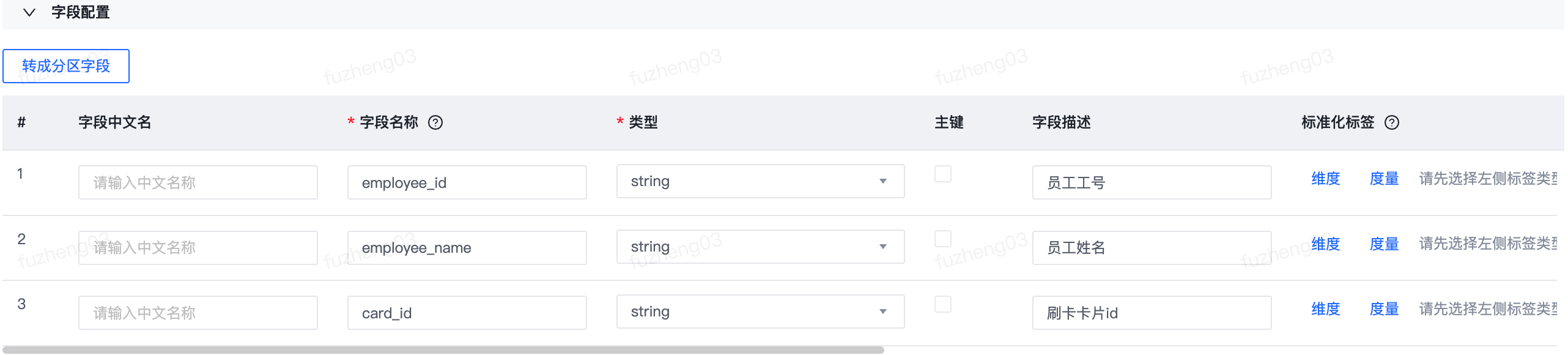Select 维度 tag for employee_id row
1568x355 pixels.
1325,179
